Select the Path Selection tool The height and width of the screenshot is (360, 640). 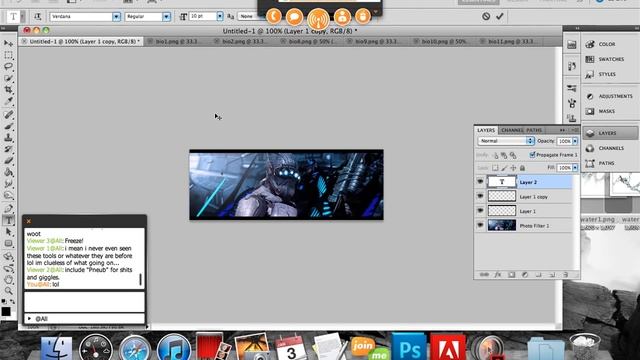(x=9, y=232)
